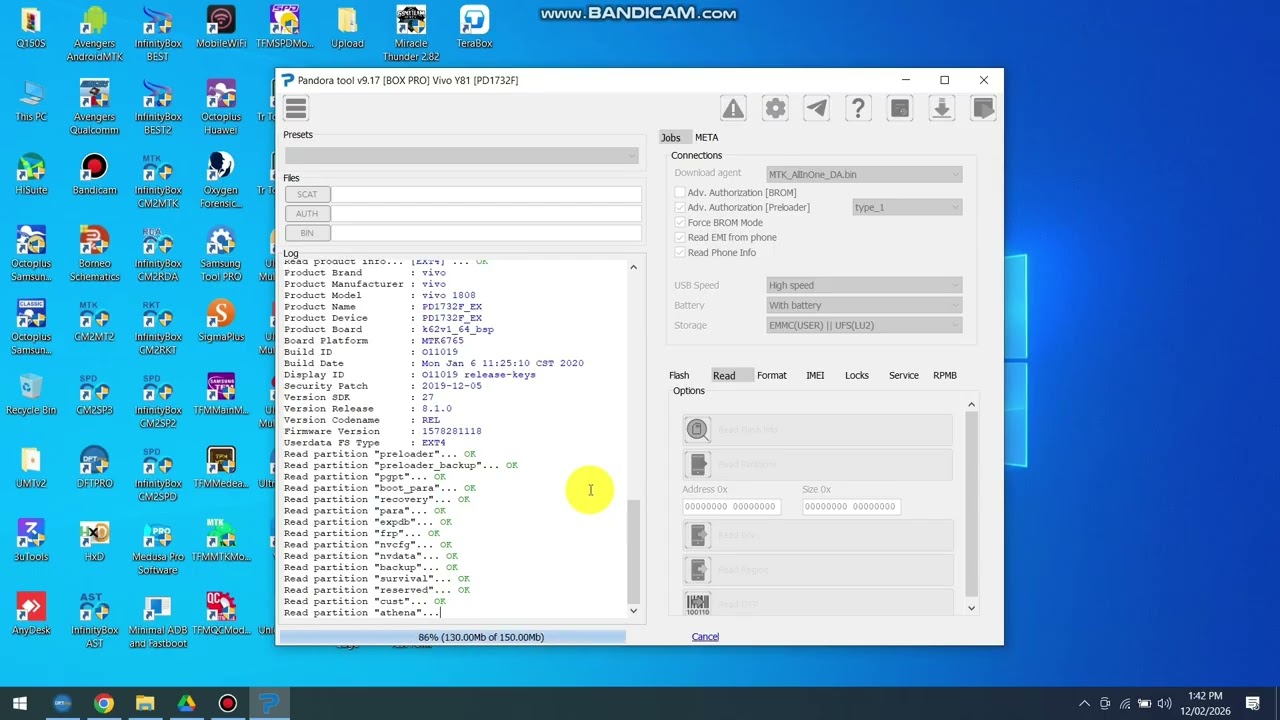Open Battery dropdown
The image size is (1280, 720).
(x=864, y=305)
